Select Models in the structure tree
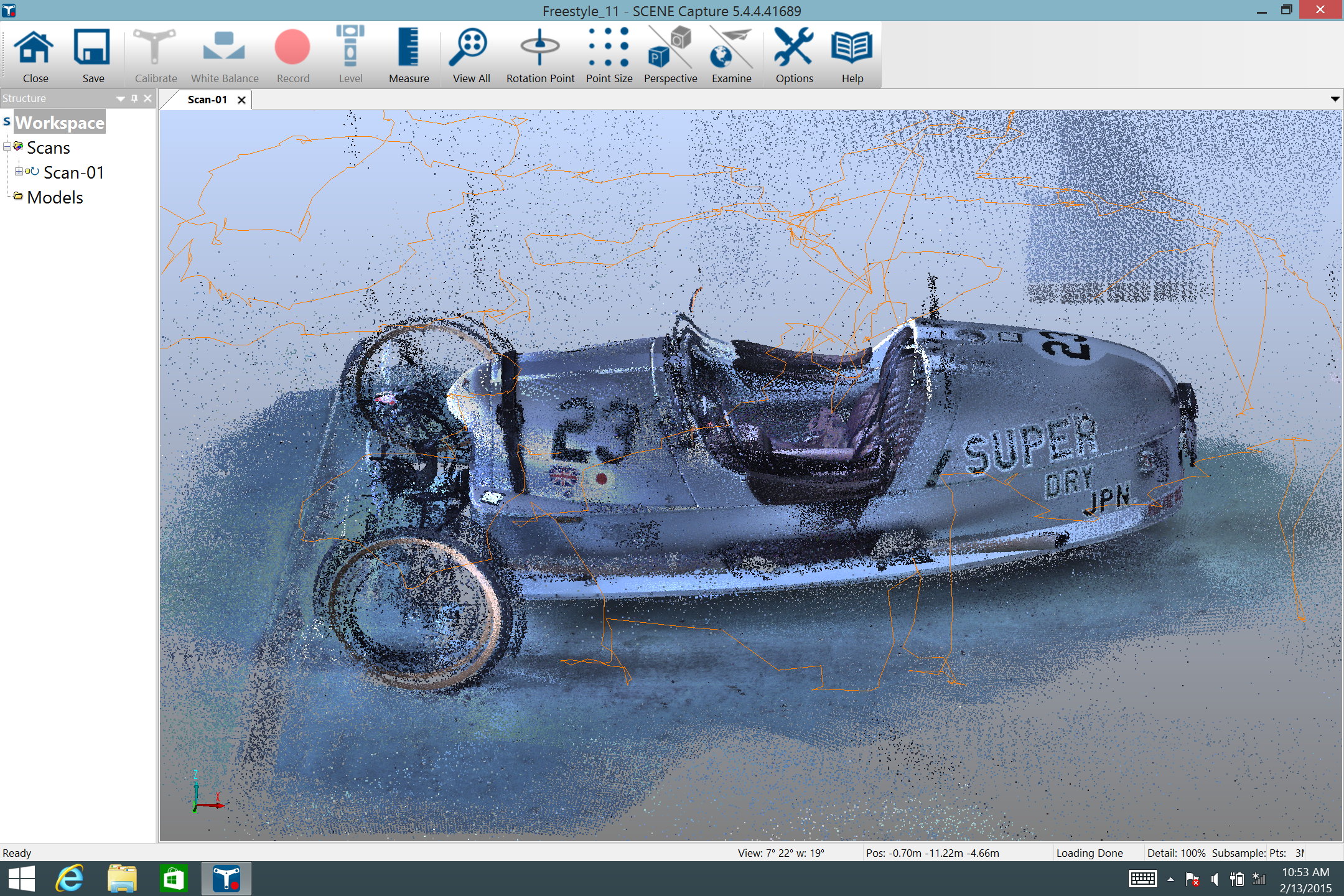This screenshot has width=1344, height=896. [55, 197]
